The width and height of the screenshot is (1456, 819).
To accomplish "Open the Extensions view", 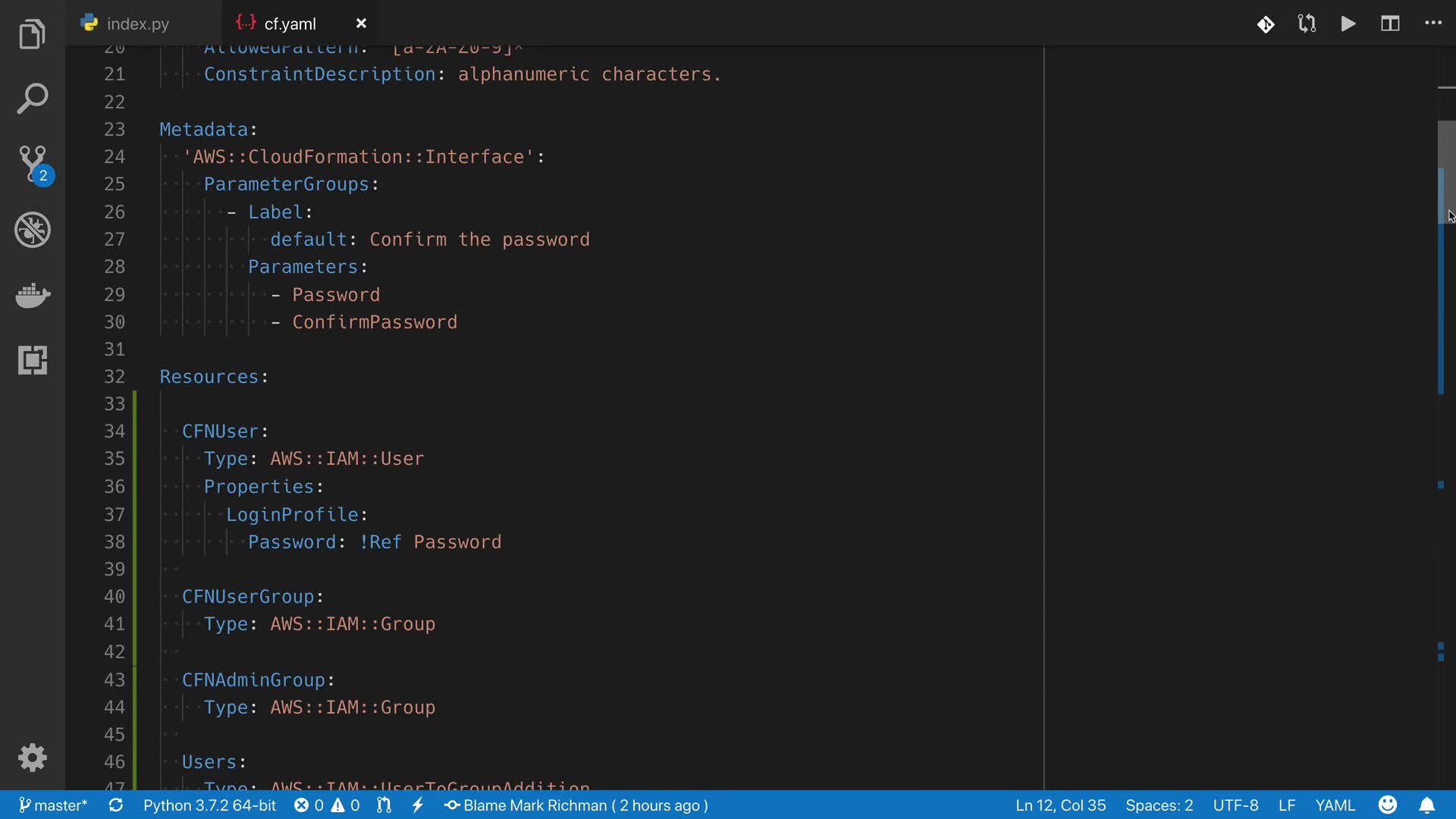I will click(33, 360).
